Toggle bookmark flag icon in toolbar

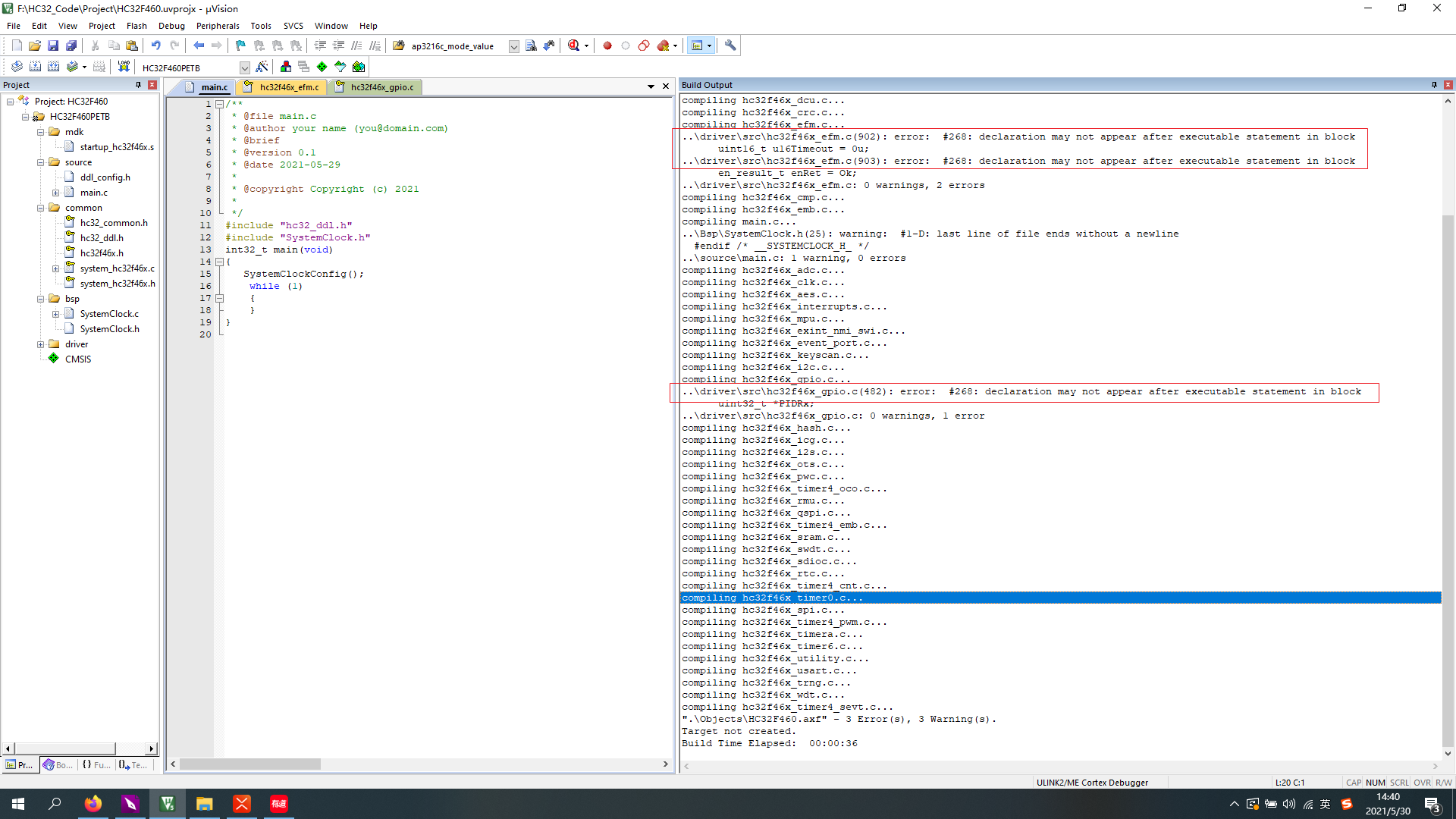click(240, 45)
